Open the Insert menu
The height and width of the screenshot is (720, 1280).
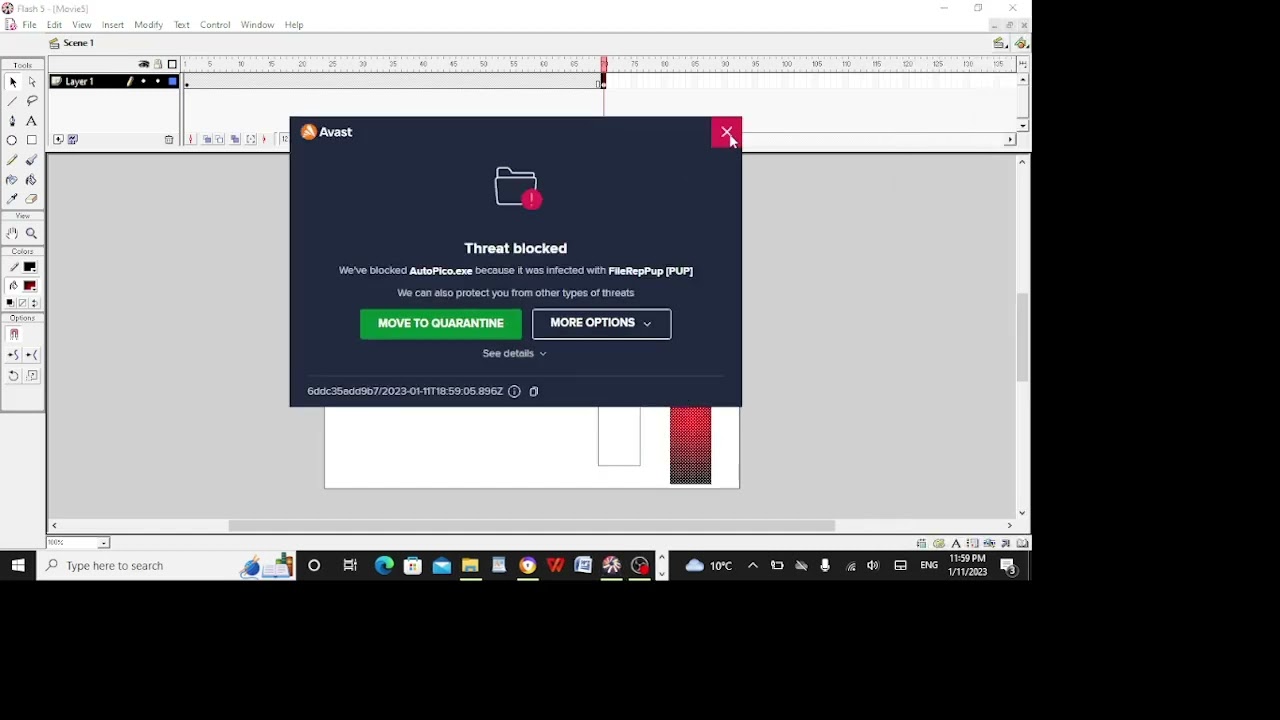[x=113, y=25]
